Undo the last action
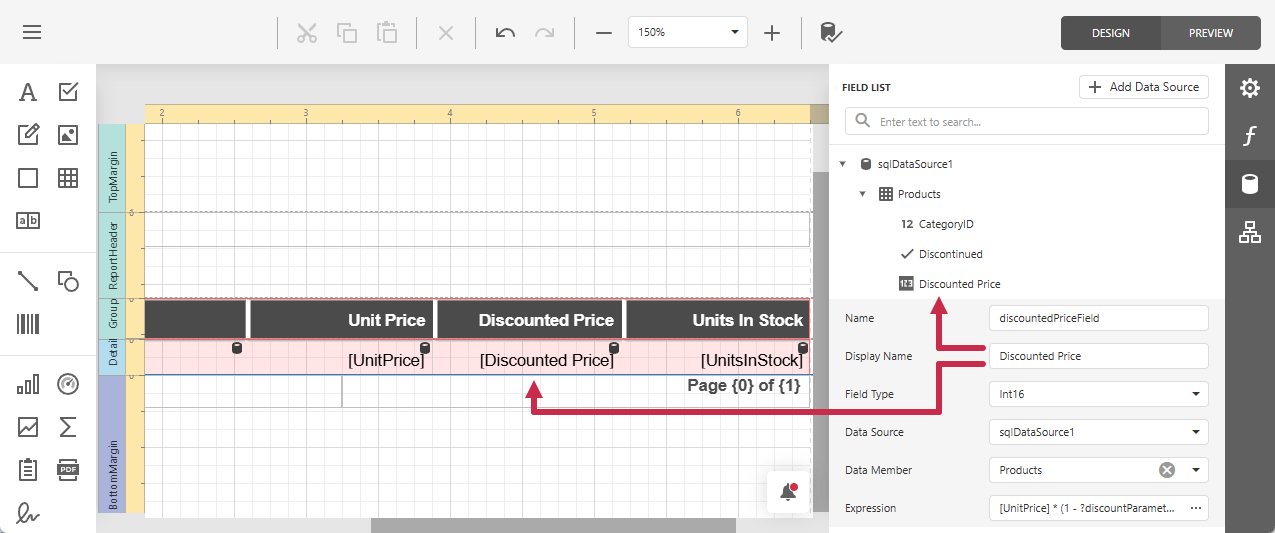Screen dimensions: 1275x533 (505, 32)
